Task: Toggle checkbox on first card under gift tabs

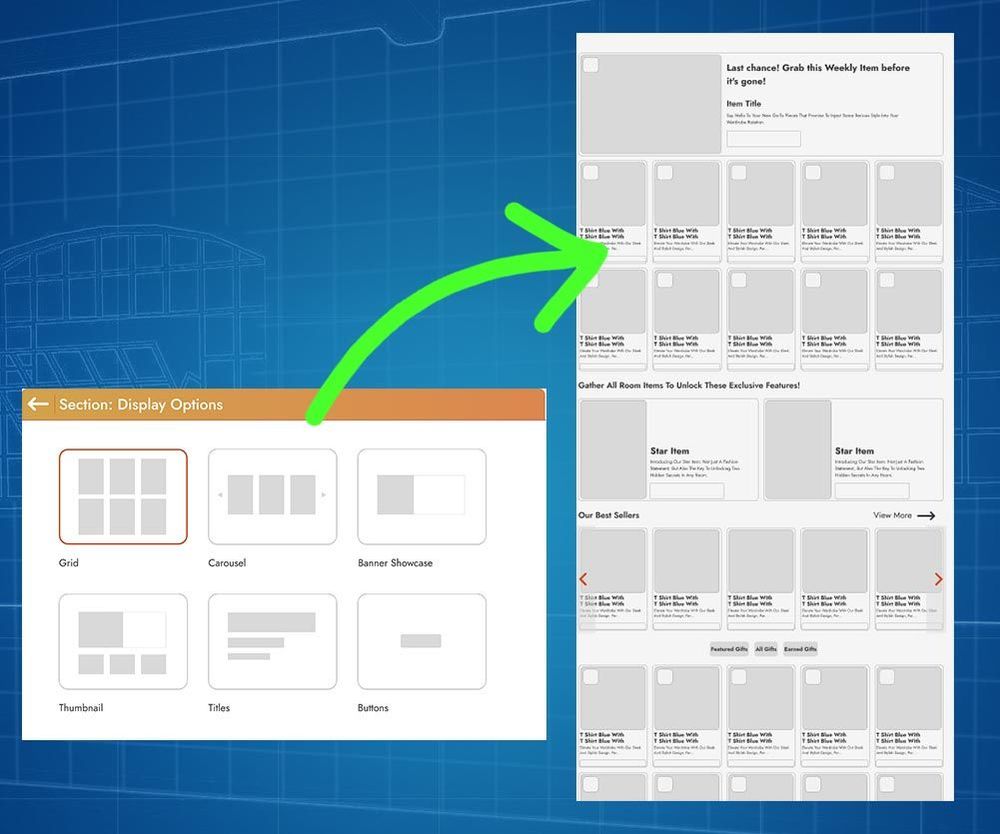Action: (591, 677)
